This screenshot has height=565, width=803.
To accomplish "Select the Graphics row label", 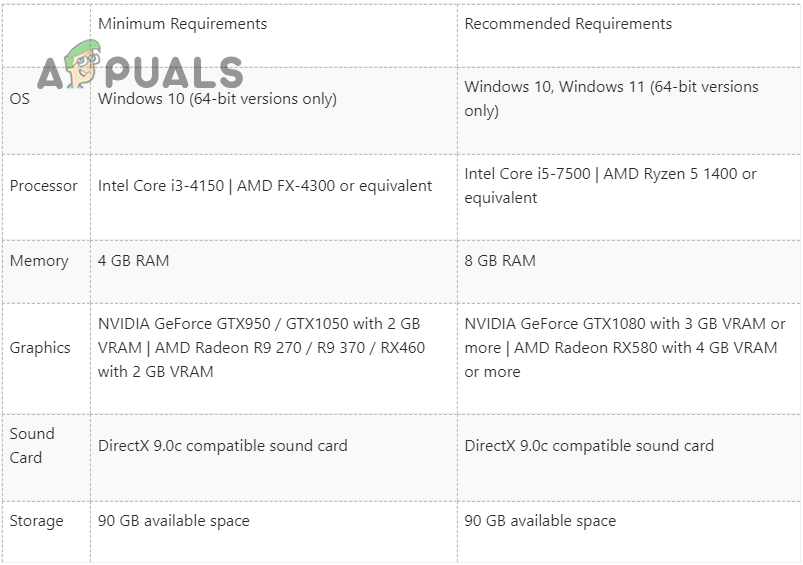I will coord(40,348).
